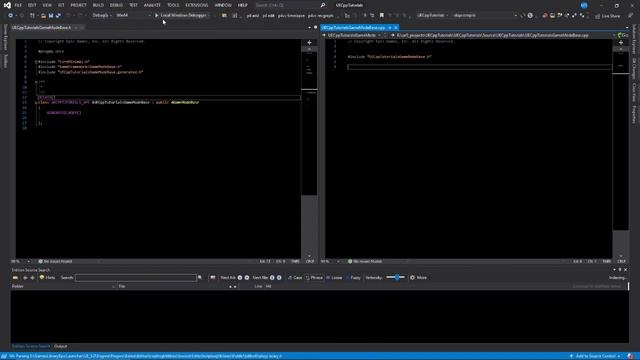Open the BUILD menu
This screenshot has width=640, height=360.
point(98,5)
